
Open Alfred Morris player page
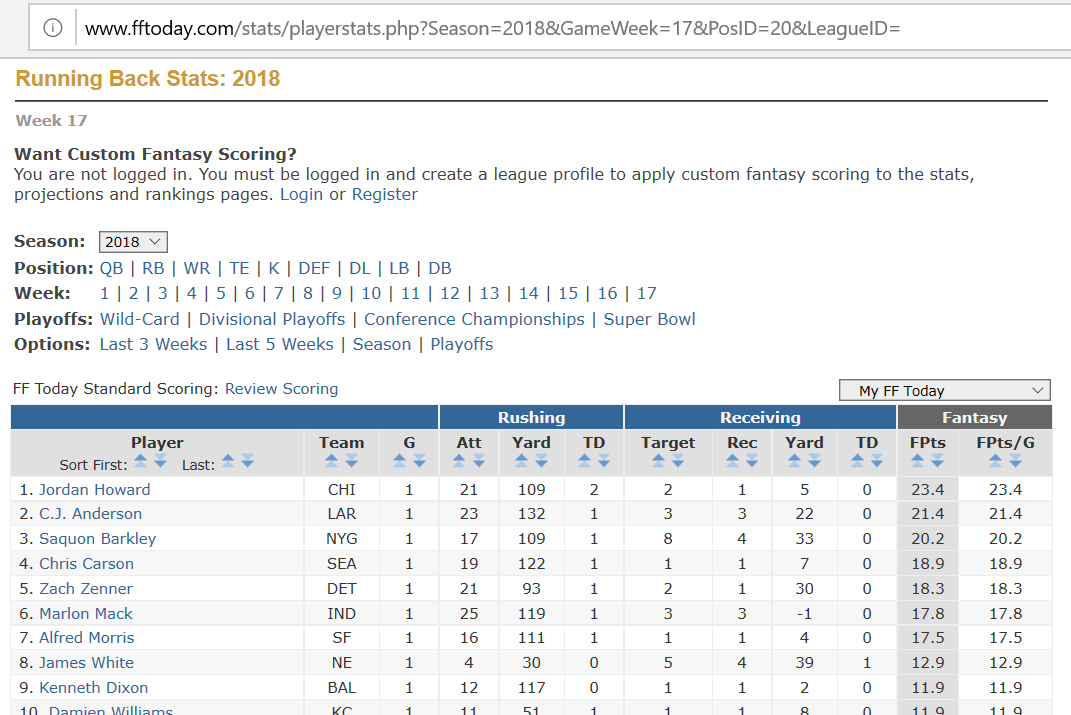point(87,637)
